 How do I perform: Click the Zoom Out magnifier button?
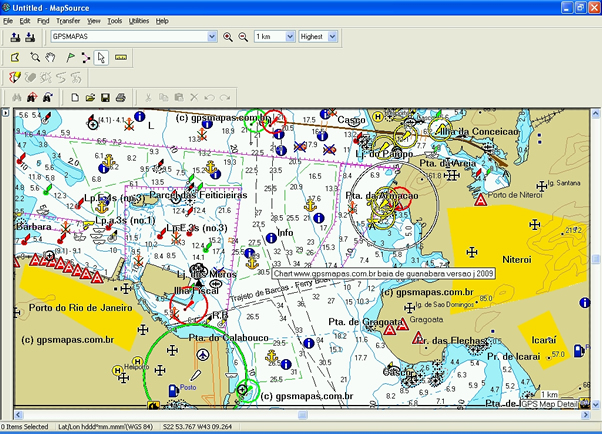pos(242,37)
